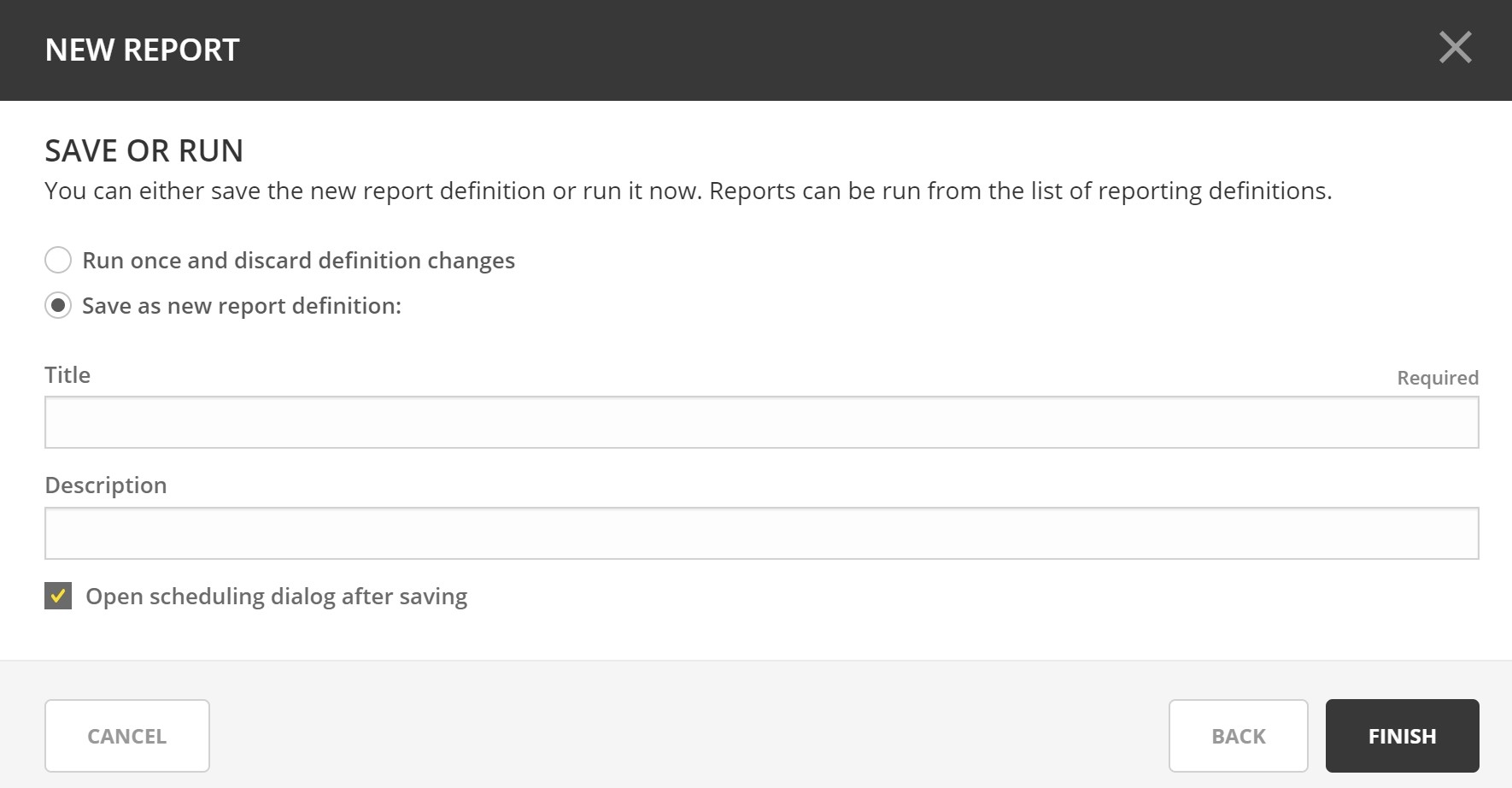
Task: Click into the Description text box
Action: 761,533
